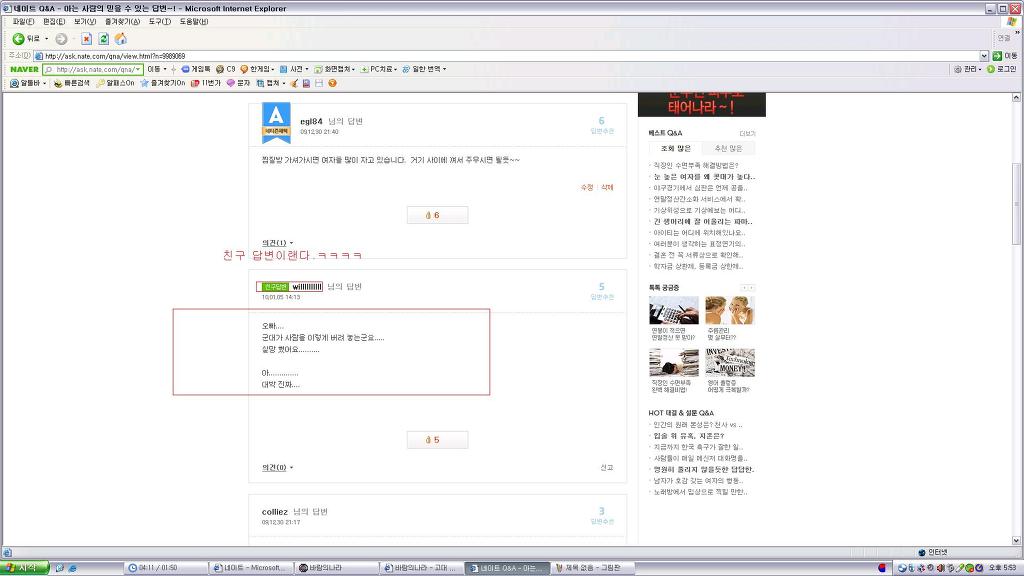Click the Internet Explorer quick launch icon
This screenshot has width=1024, height=576.
[x=72, y=568]
